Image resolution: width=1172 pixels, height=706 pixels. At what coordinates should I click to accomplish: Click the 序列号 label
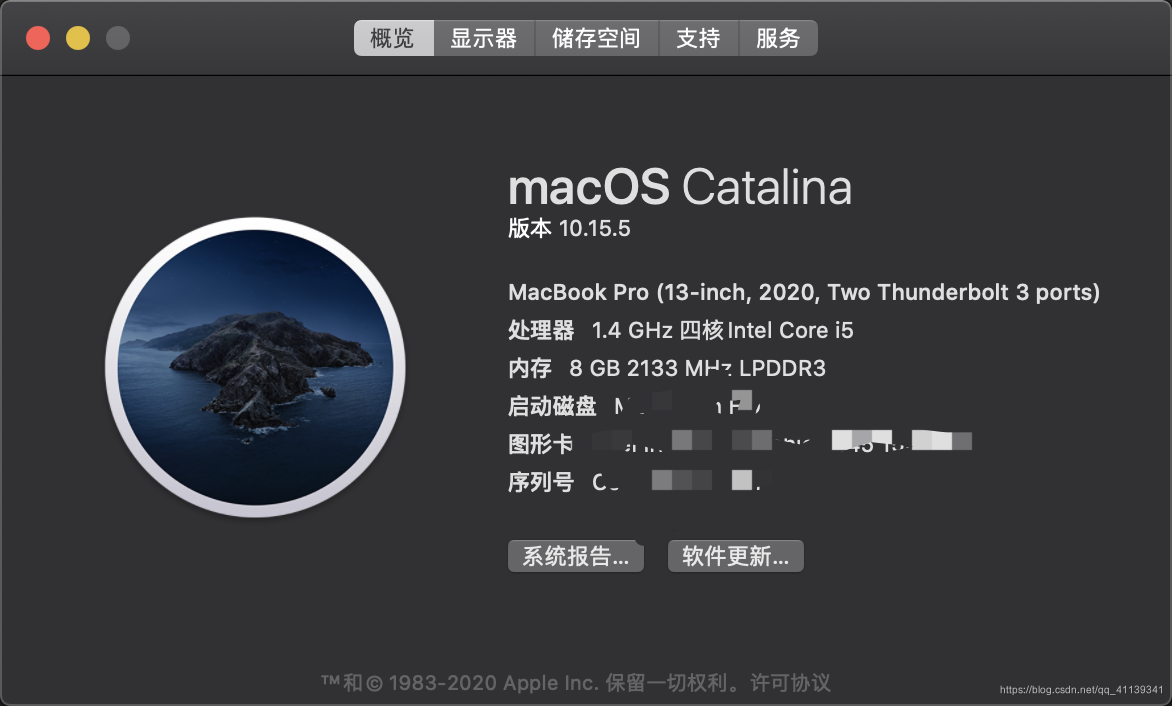click(x=541, y=483)
